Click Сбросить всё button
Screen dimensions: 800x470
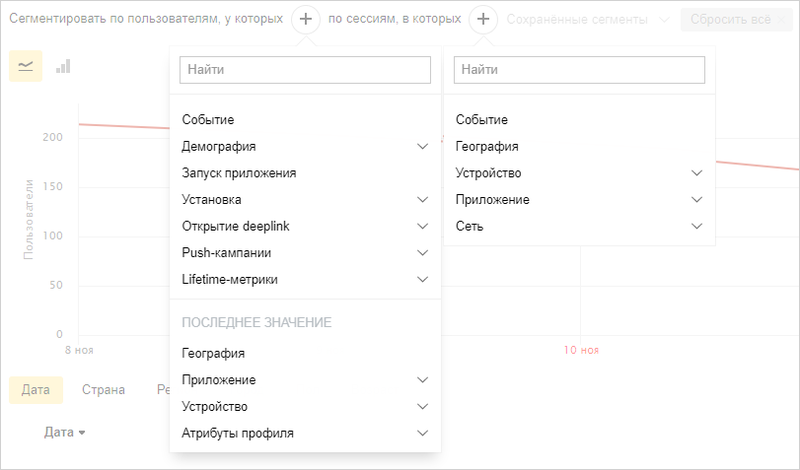pos(736,19)
